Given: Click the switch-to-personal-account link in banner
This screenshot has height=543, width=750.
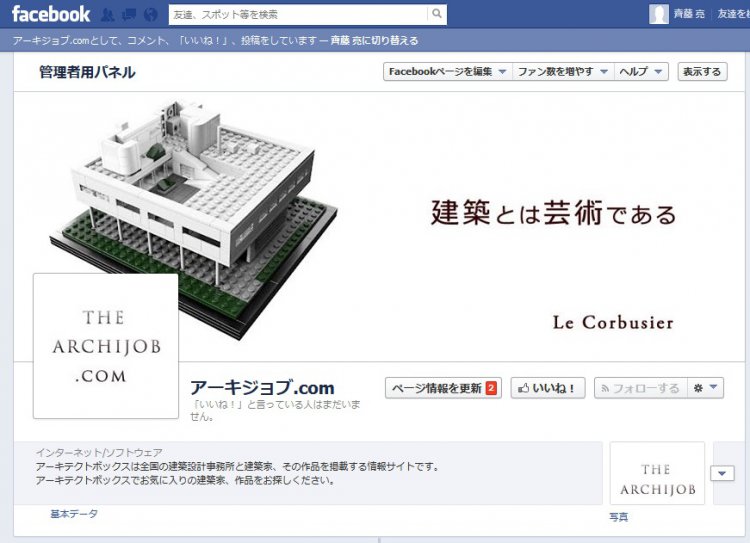Looking at the screenshot, I should click(x=374, y=41).
